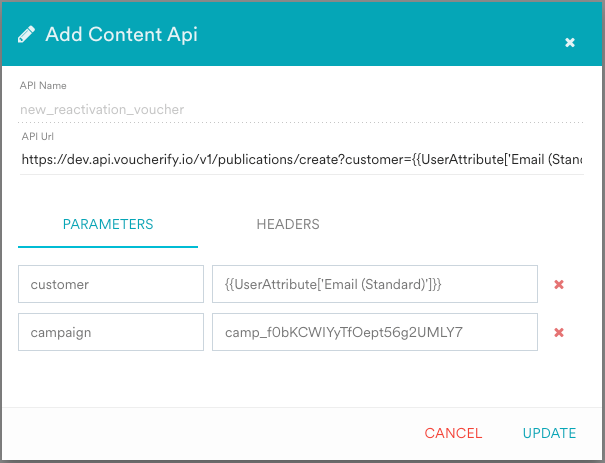This screenshot has height=463, width=605.
Task: Focus the API Name input field
Action: [300, 109]
